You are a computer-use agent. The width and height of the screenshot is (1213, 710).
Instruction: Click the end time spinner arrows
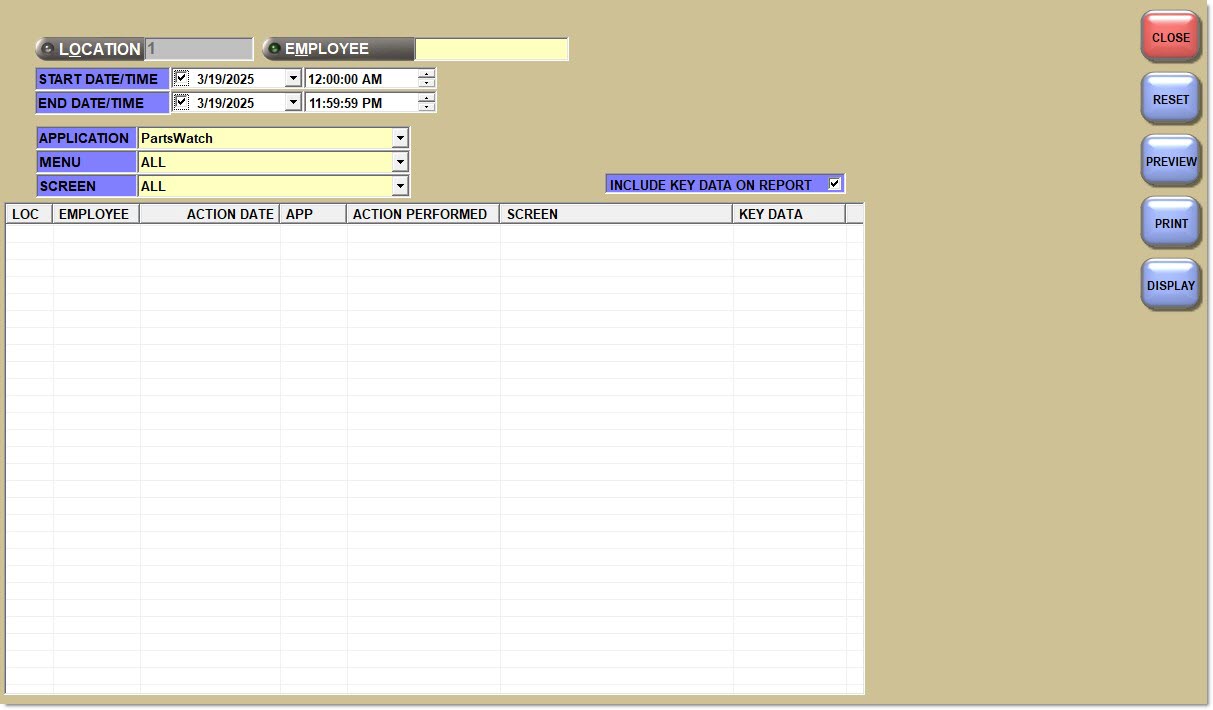427,102
